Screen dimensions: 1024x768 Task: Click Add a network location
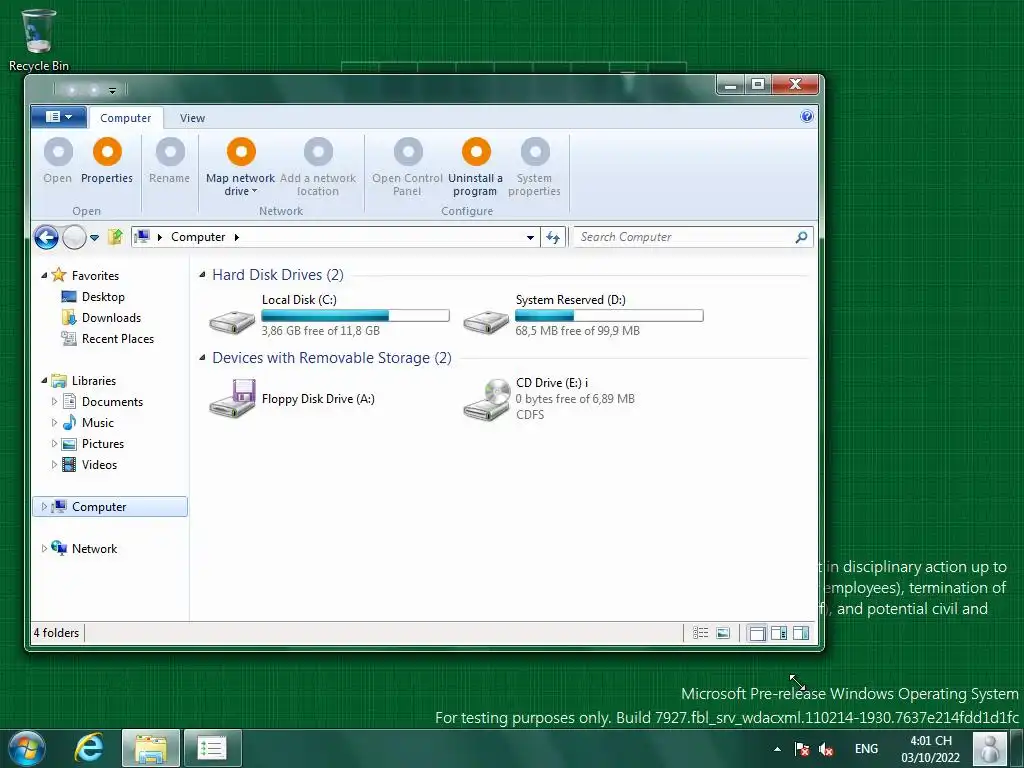coord(318,167)
